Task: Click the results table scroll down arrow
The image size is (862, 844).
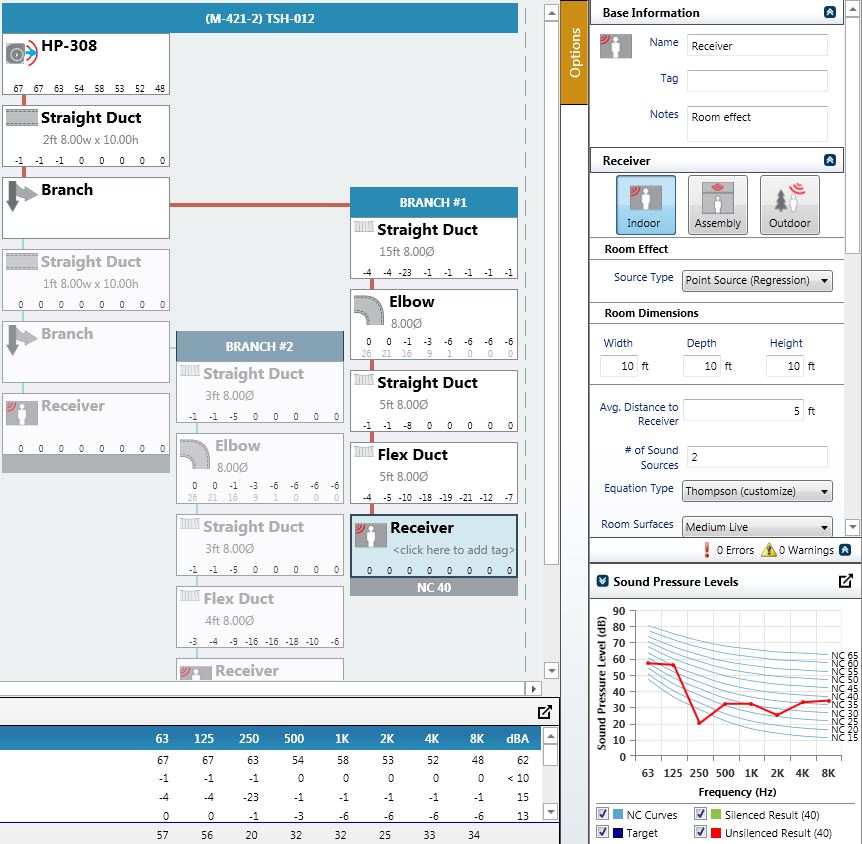Action: (x=550, y=811)
